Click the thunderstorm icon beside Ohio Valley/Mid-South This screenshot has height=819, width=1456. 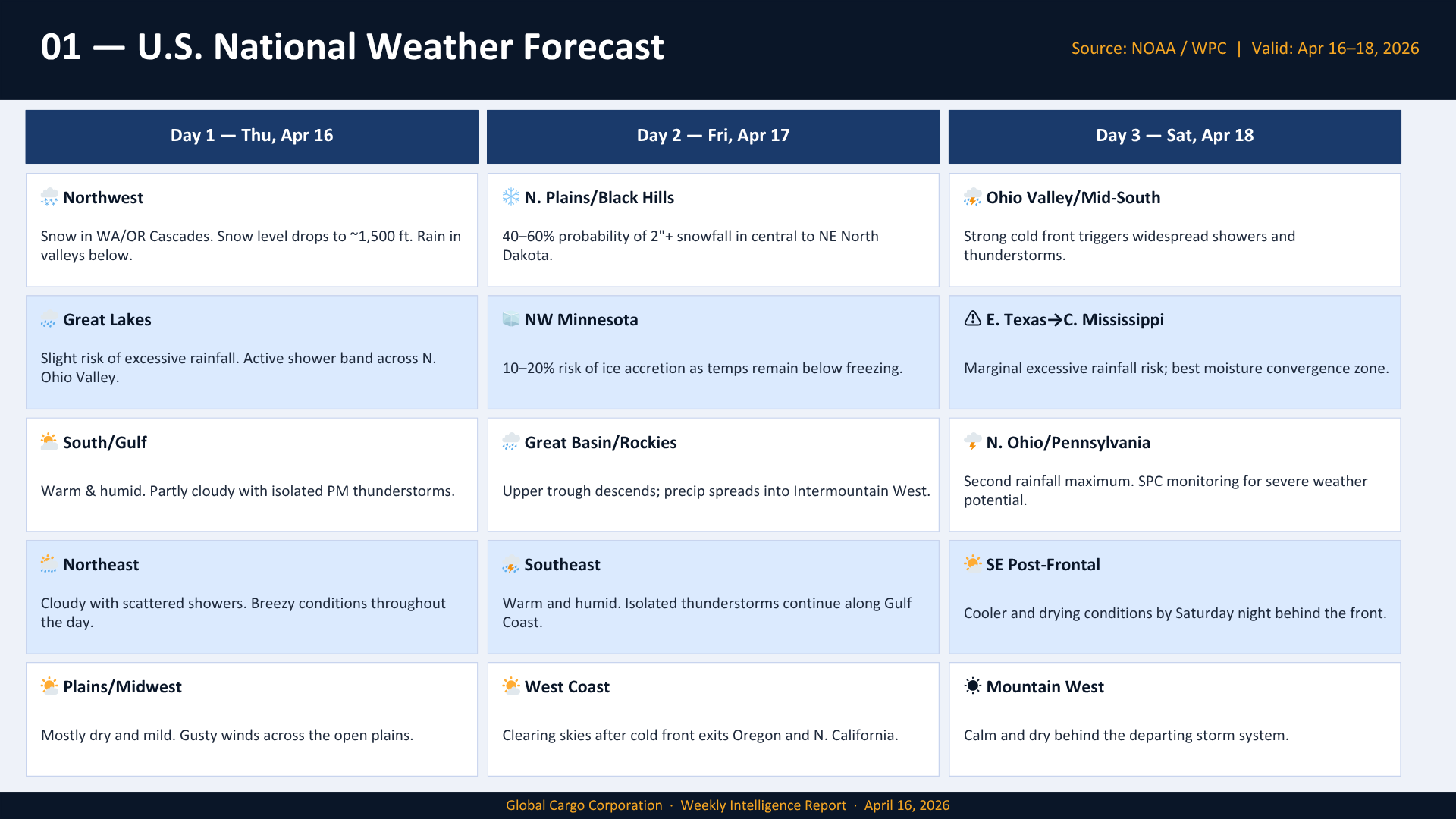coord(972,197)
